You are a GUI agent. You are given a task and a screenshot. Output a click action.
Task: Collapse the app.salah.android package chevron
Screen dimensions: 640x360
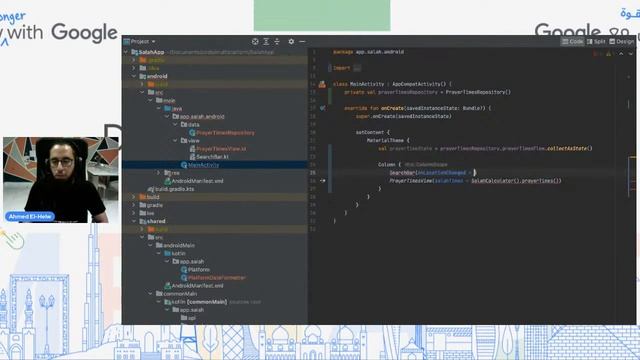click(167, 116)
